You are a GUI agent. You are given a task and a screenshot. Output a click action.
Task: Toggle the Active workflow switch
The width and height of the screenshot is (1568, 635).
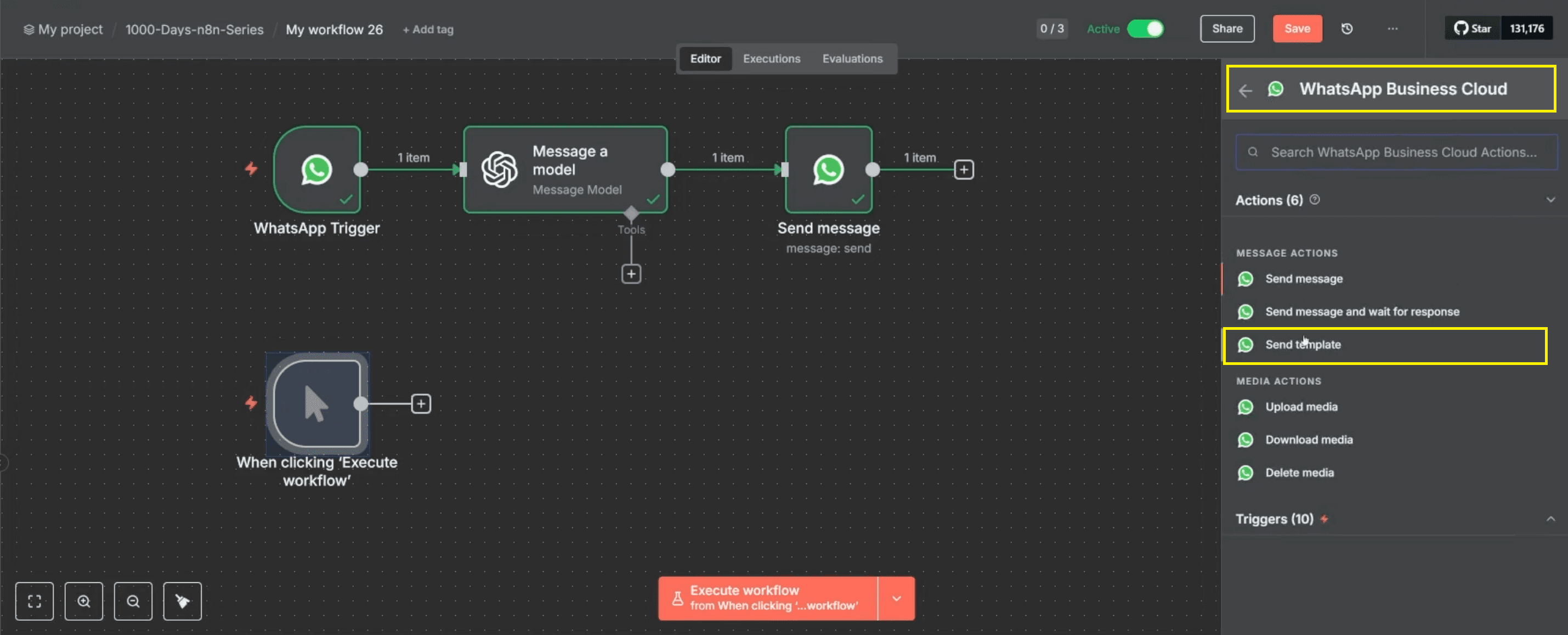click(1145, 29)
